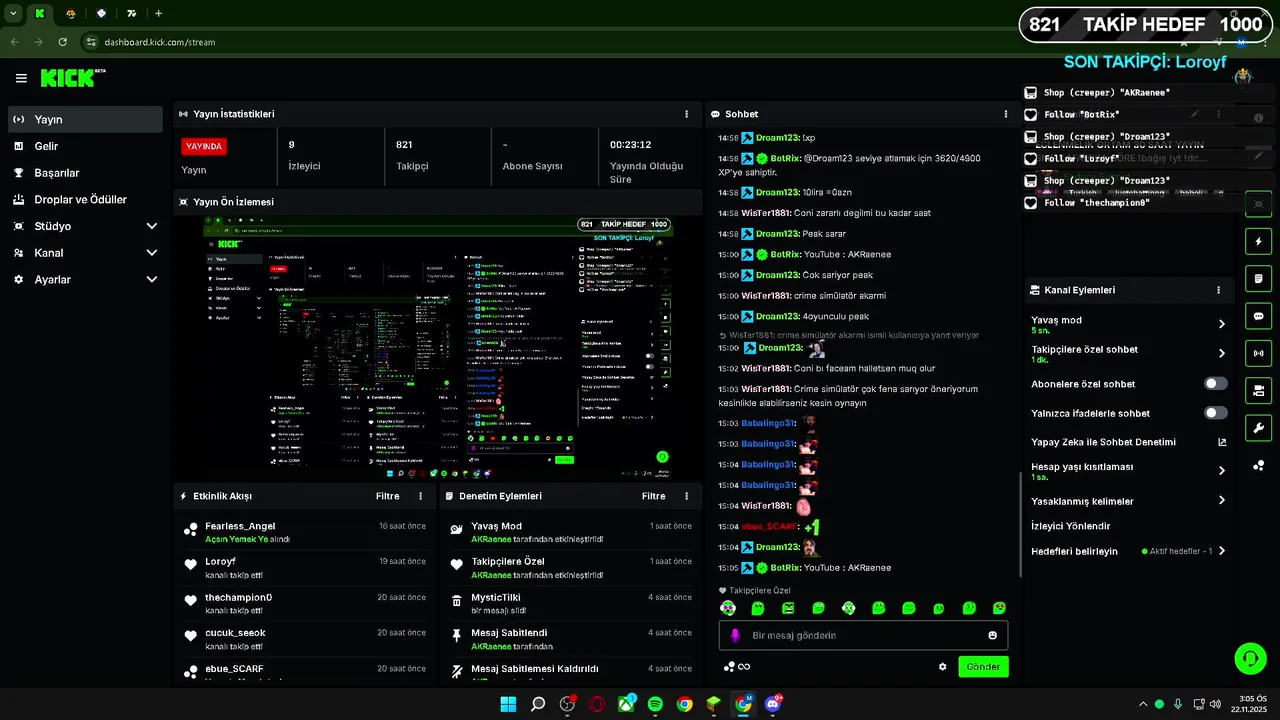The width and height of the screenshot is (1280, 720).
Task: Click the chat points icon with infinity
Action: (737, 667)
